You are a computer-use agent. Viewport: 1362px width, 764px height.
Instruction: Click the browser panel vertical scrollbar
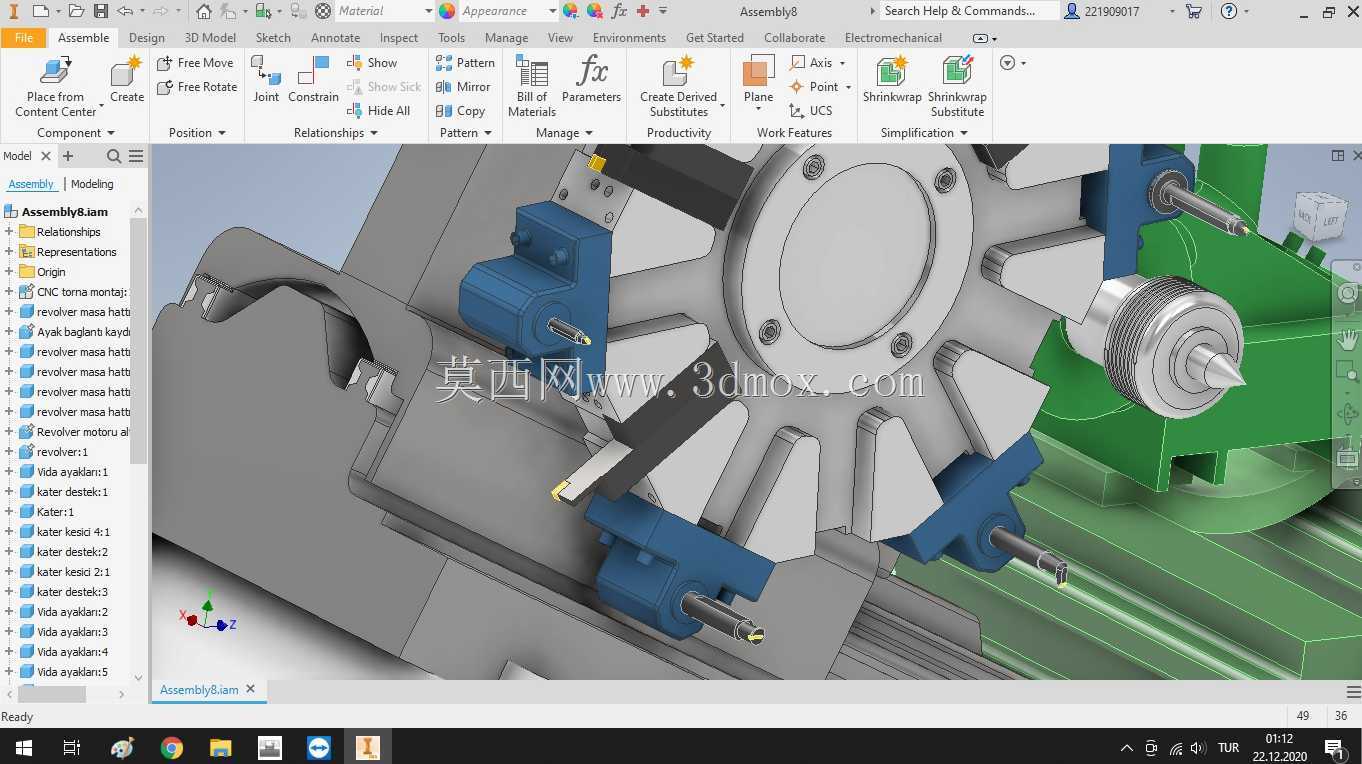point(138,340)
